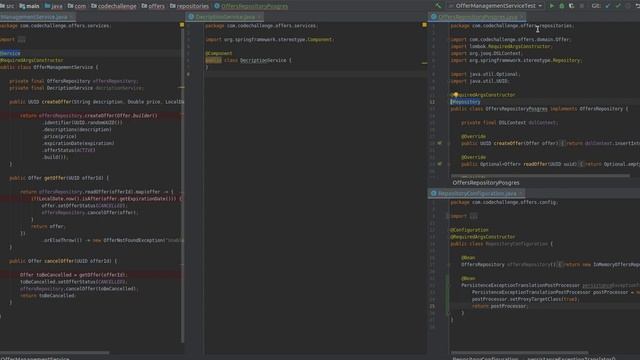Click the horizontal scrollbar of OffersRepositoryPosgres editor
640x360 pixels.
pos(540,176)
